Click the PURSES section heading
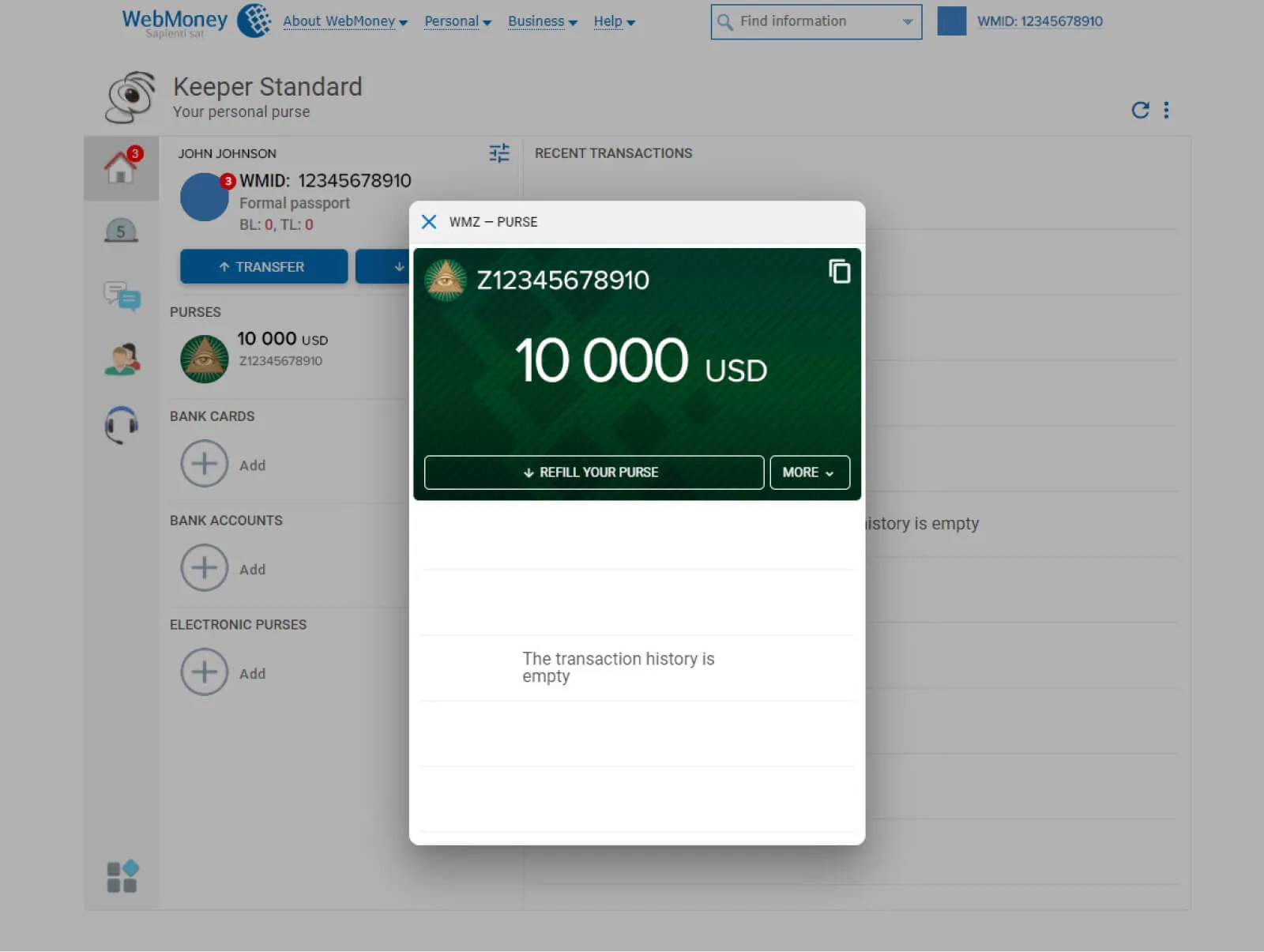 pyautogui.click(x=195, y=312)
